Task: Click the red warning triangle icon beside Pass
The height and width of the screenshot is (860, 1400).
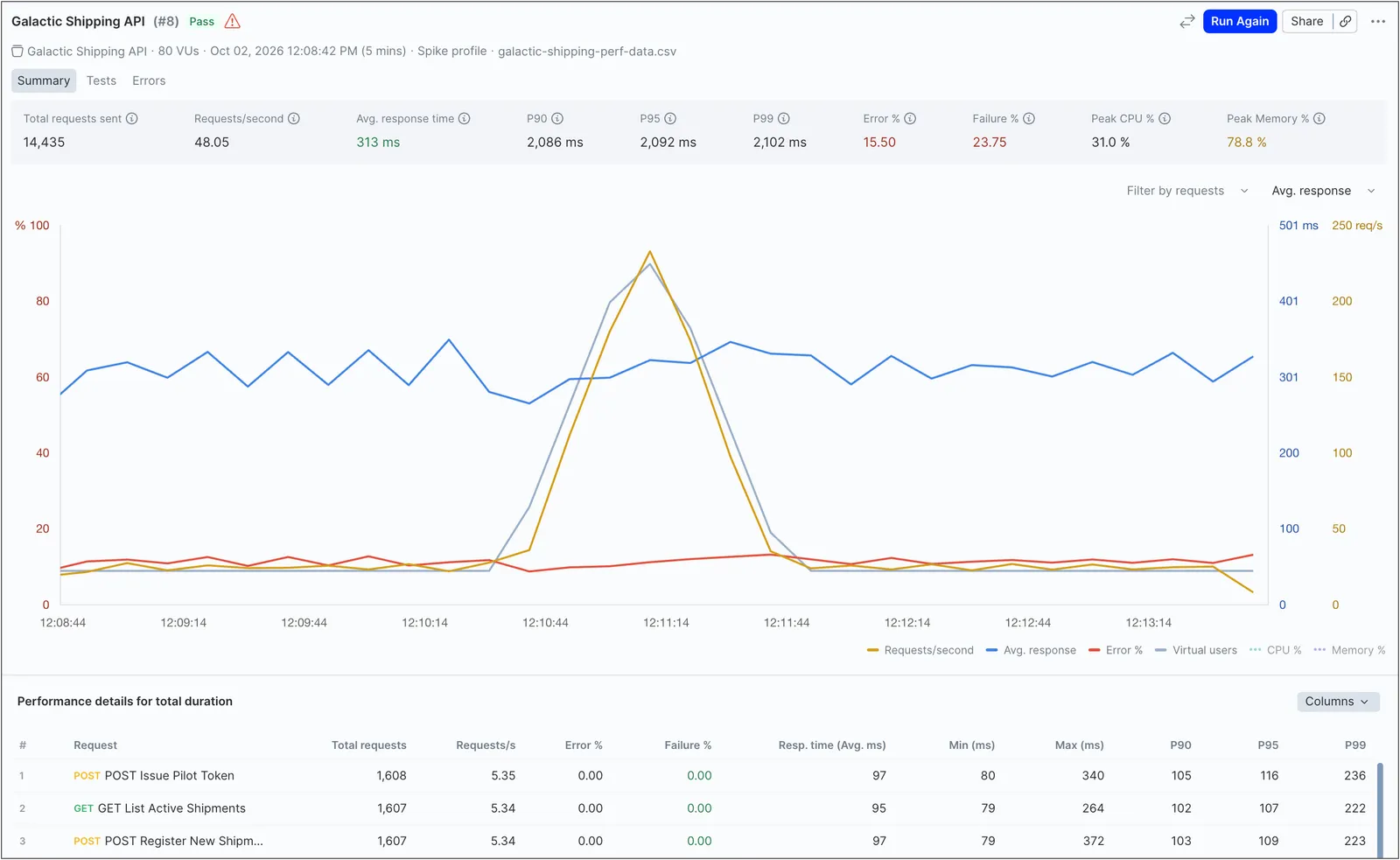Action: [x=232, y=21]
